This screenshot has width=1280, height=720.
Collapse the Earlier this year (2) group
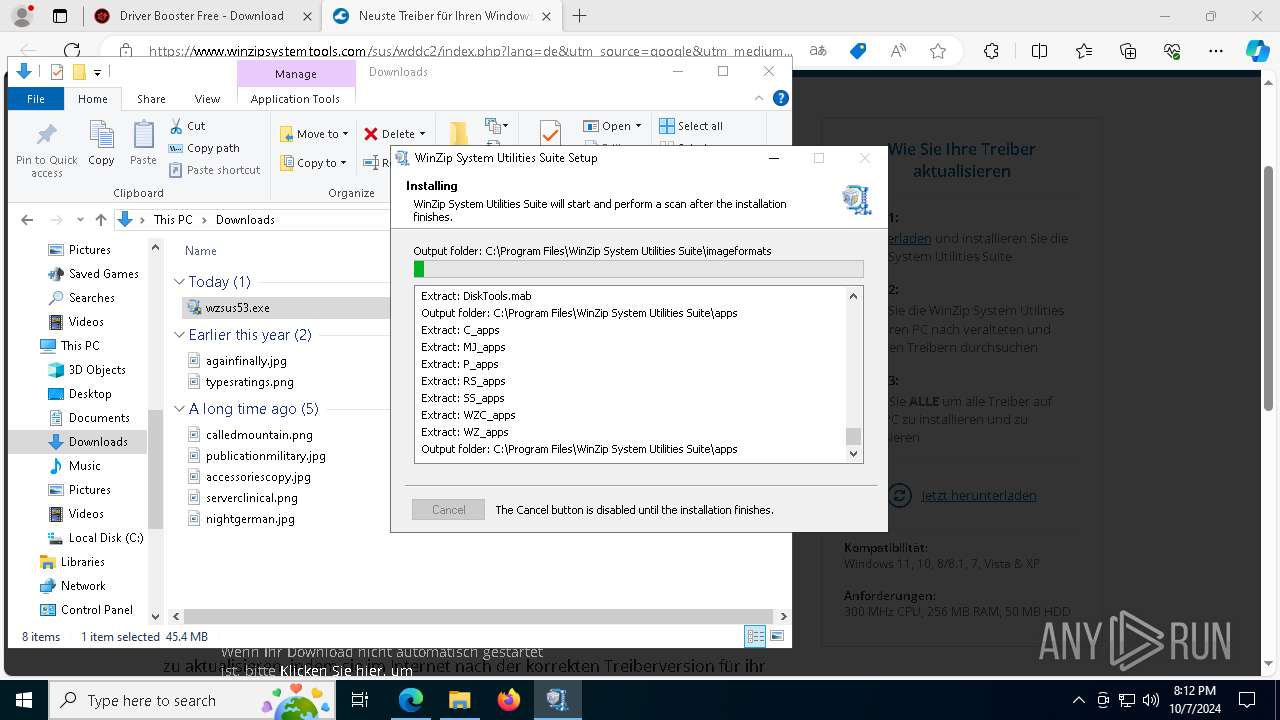tap(179, 335)
